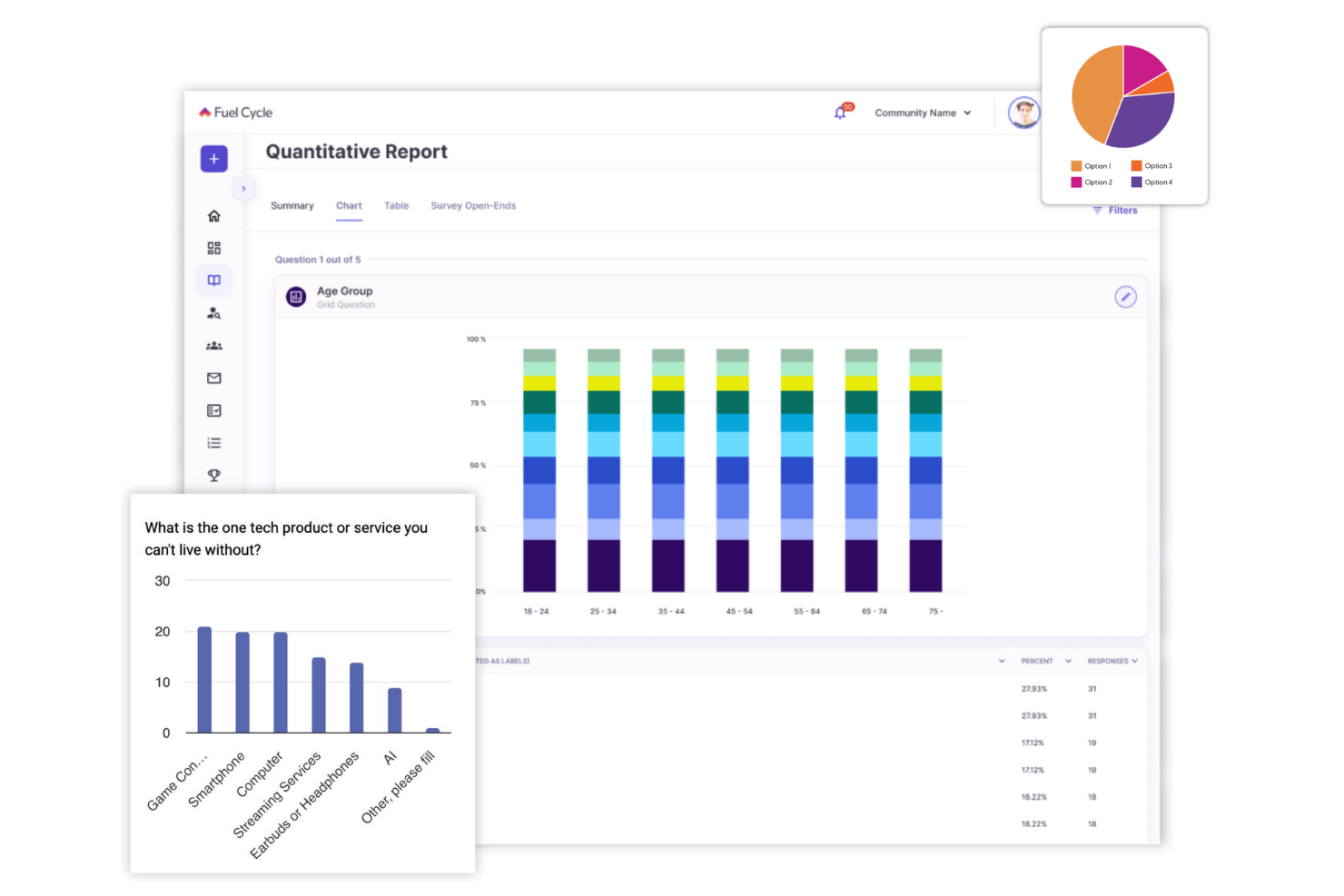Image resolution: width=1344 pixels, height=896 pixels.
Task: Open the Community Name dropdown
Action: tap(923, 113)
